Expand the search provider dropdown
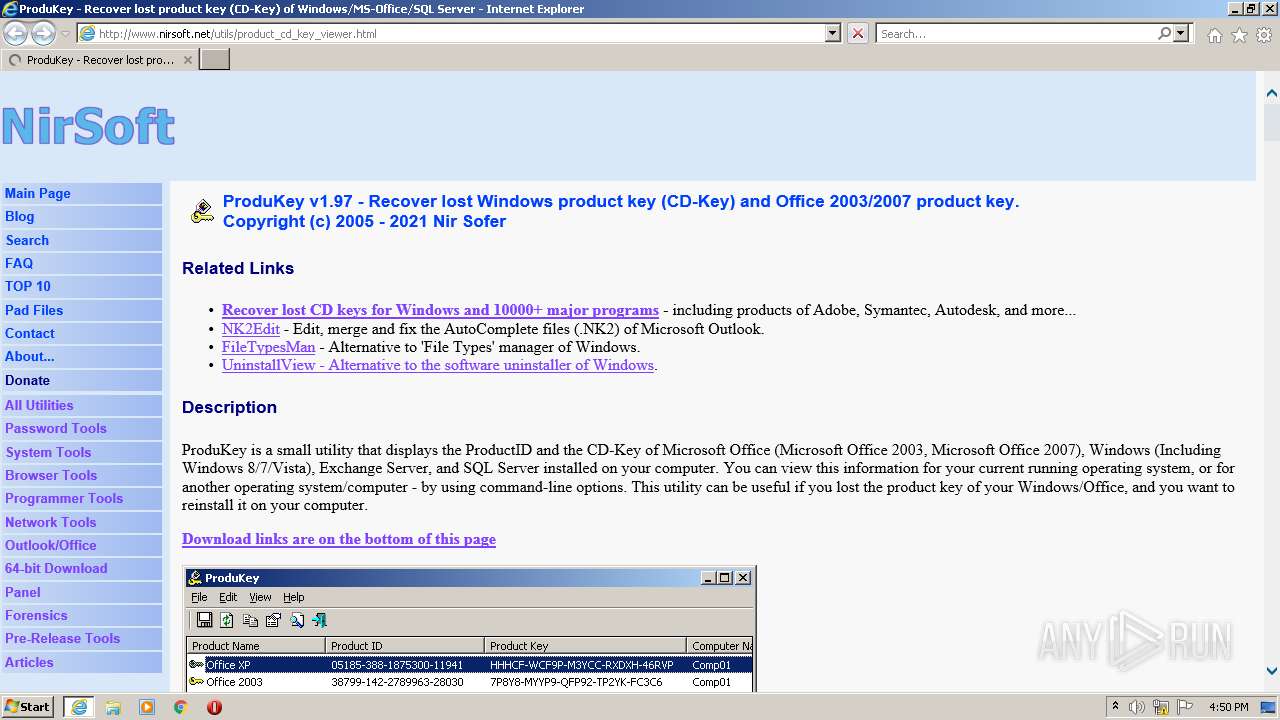 (x=1181, y=33)
